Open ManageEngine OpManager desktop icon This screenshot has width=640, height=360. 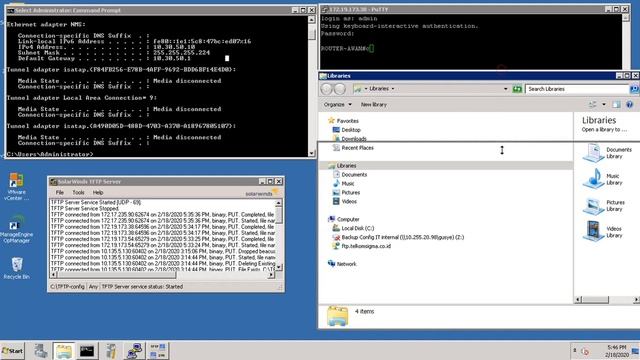point(16,229)
